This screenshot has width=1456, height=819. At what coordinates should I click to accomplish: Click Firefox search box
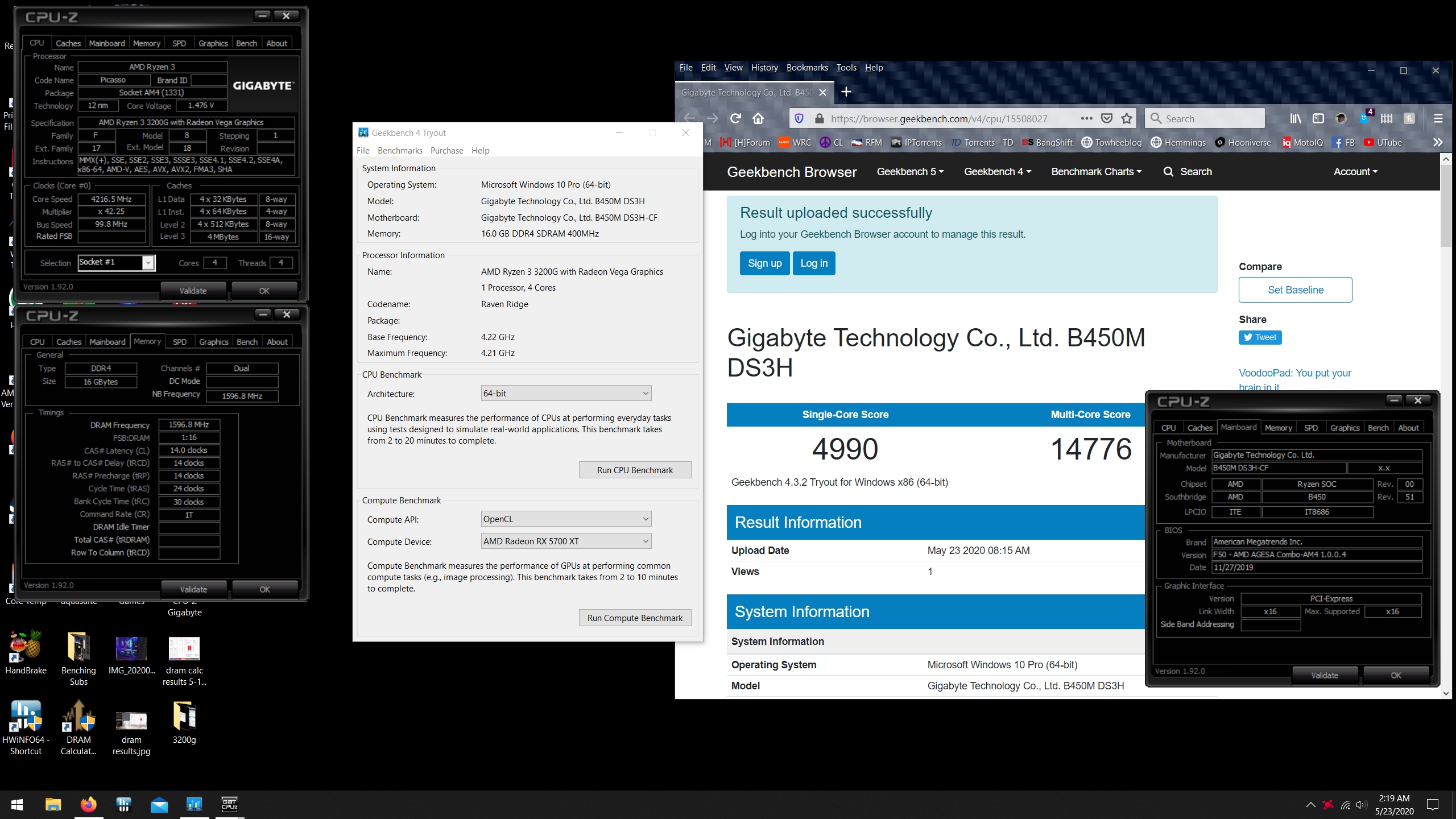tap(1205, 118)
